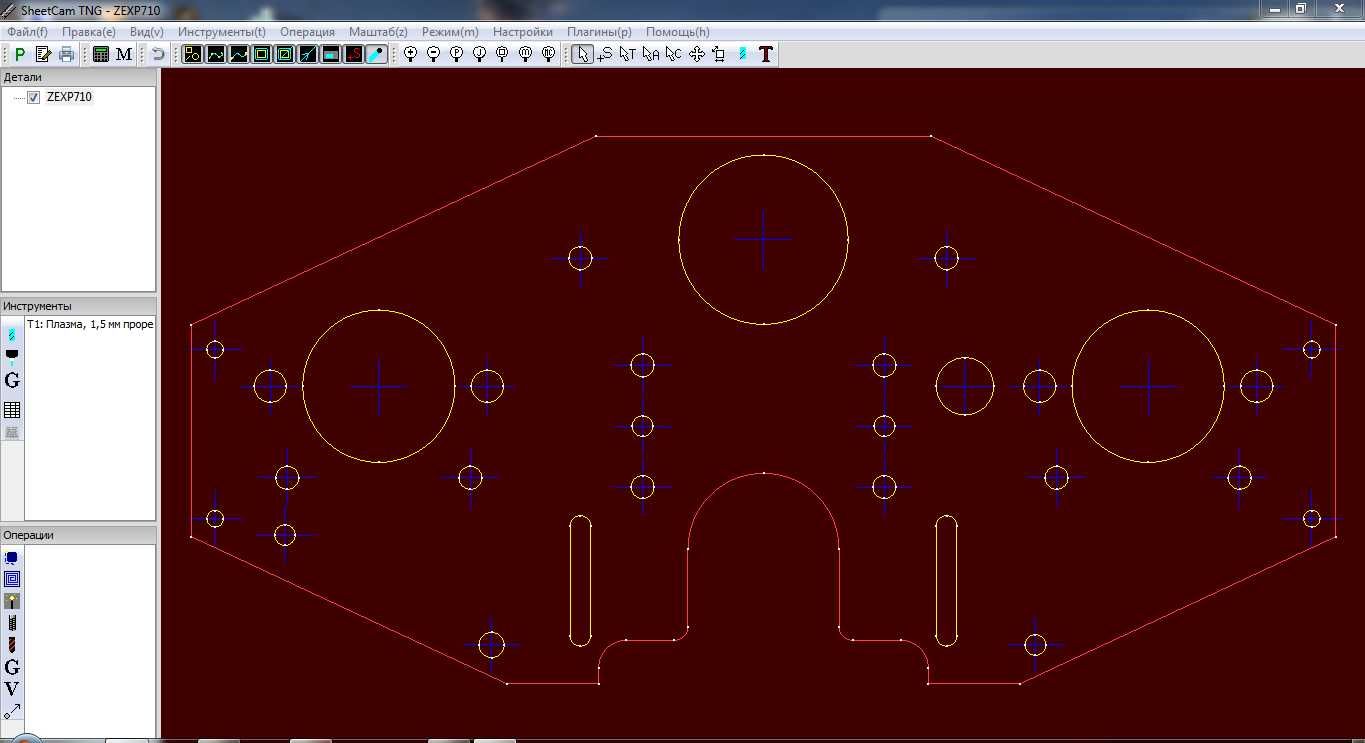
Task: Open the Файл(f) menu
Action: point(27,32)
